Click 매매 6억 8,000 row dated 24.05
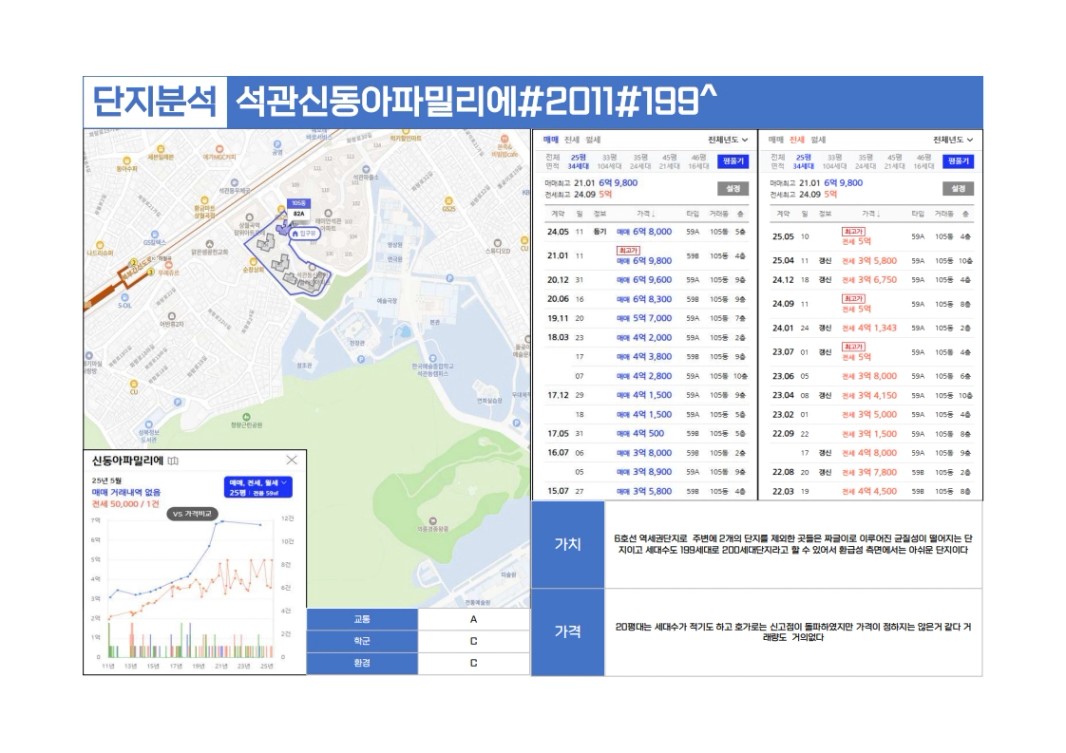The image size is (1066, 753). tap(646, 232)
